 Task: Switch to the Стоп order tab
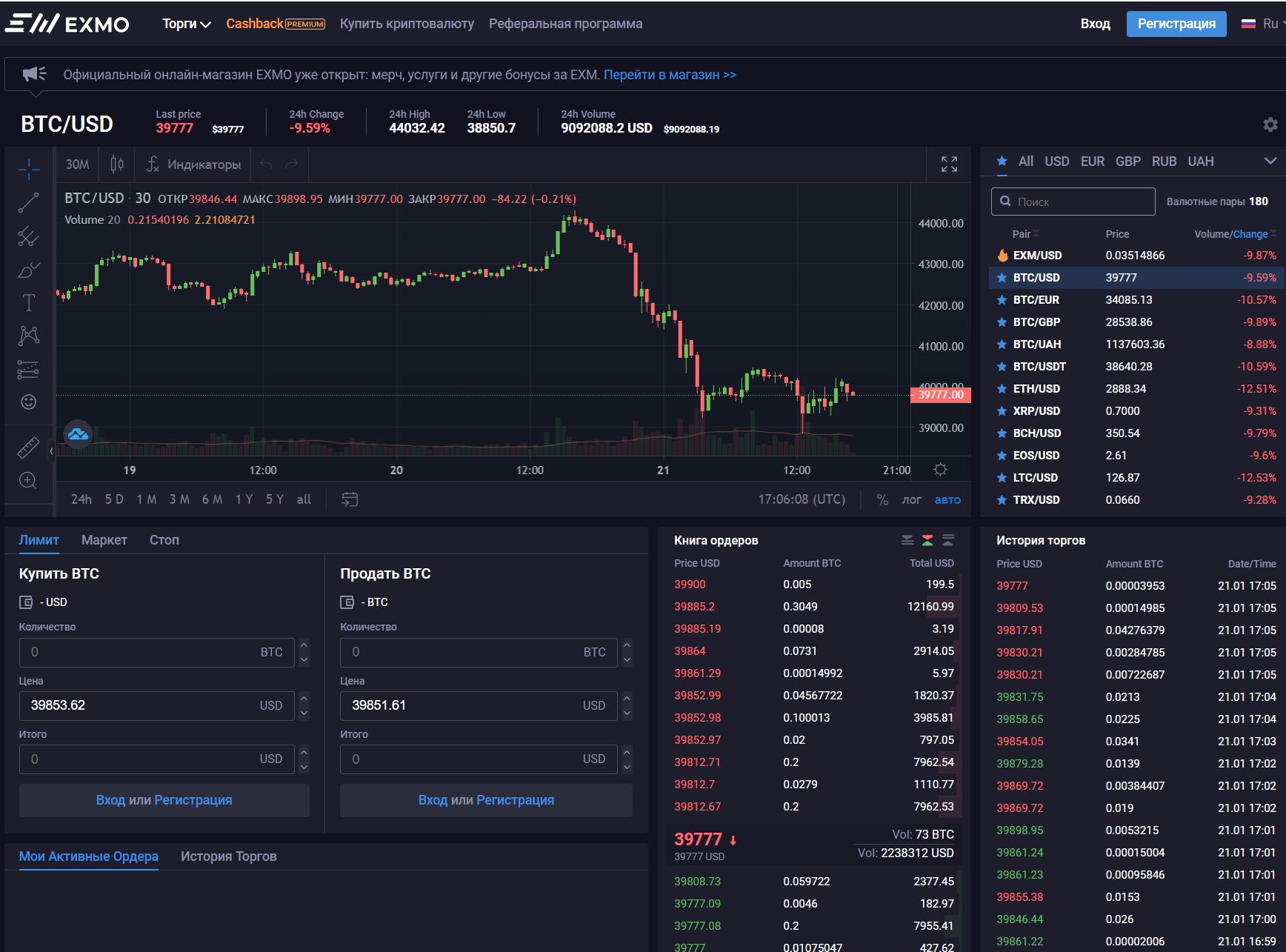(164, 540)
